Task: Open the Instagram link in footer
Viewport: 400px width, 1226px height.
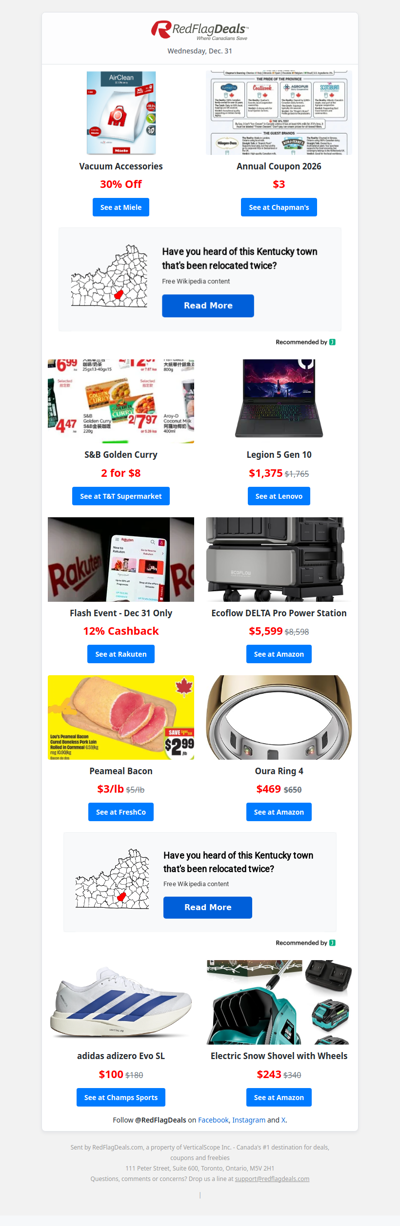Action: tap(249, 1120)
